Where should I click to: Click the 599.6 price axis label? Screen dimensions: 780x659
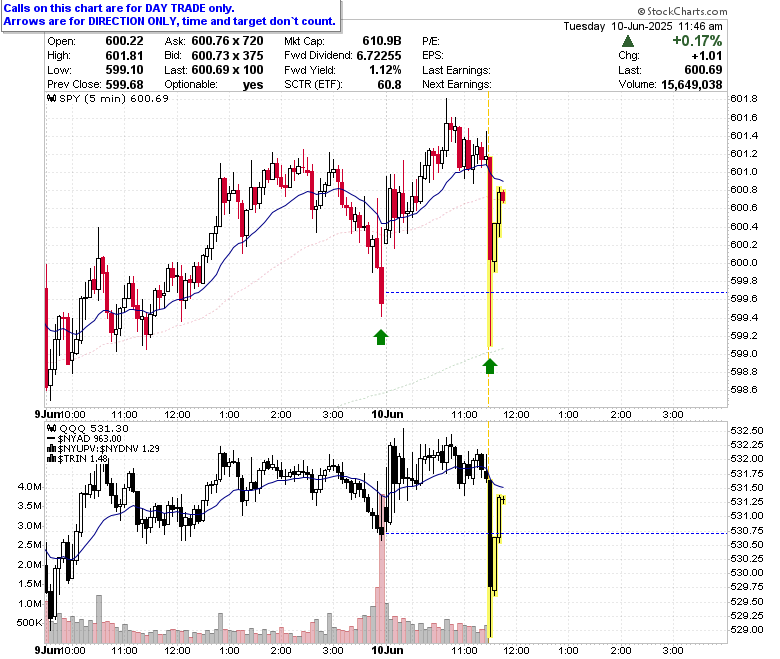(744, 298)
